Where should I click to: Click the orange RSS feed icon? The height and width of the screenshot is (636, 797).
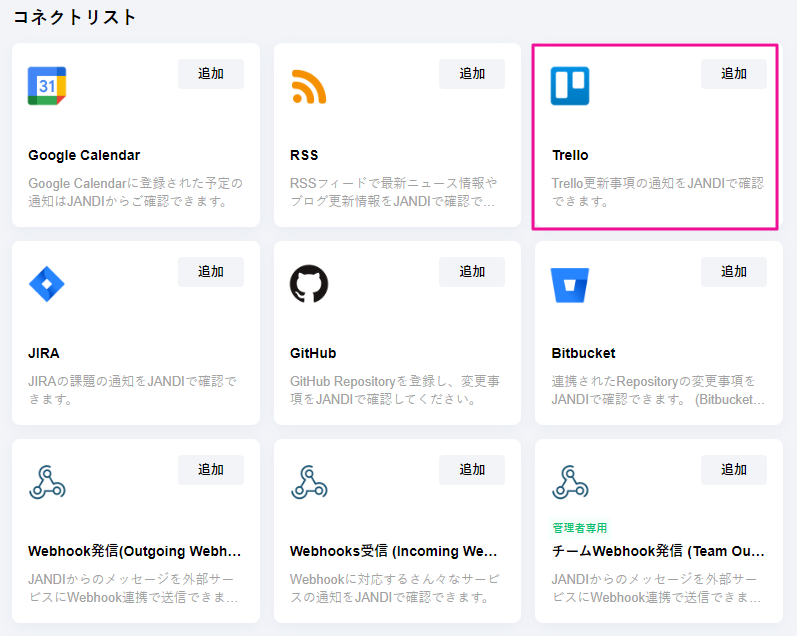click(x=309, y=86)
